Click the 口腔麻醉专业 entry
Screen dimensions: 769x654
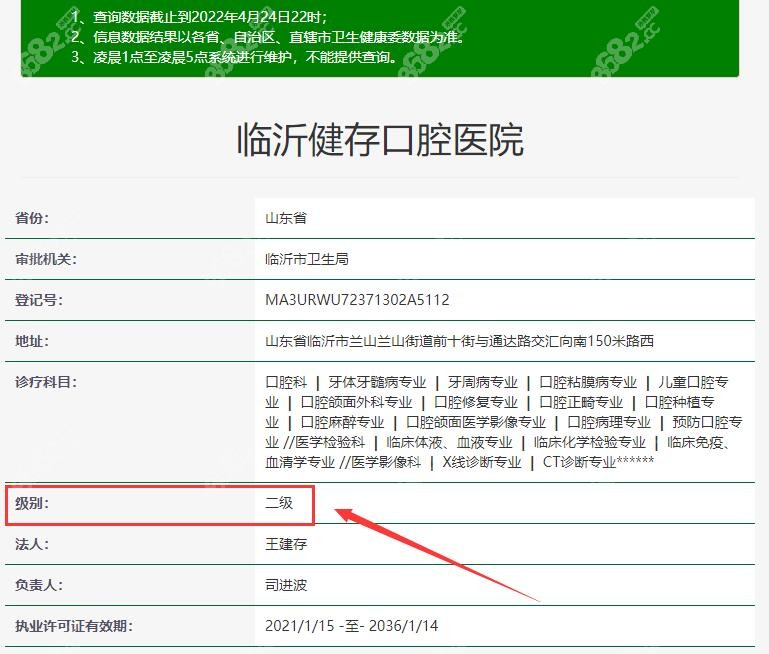342,422
